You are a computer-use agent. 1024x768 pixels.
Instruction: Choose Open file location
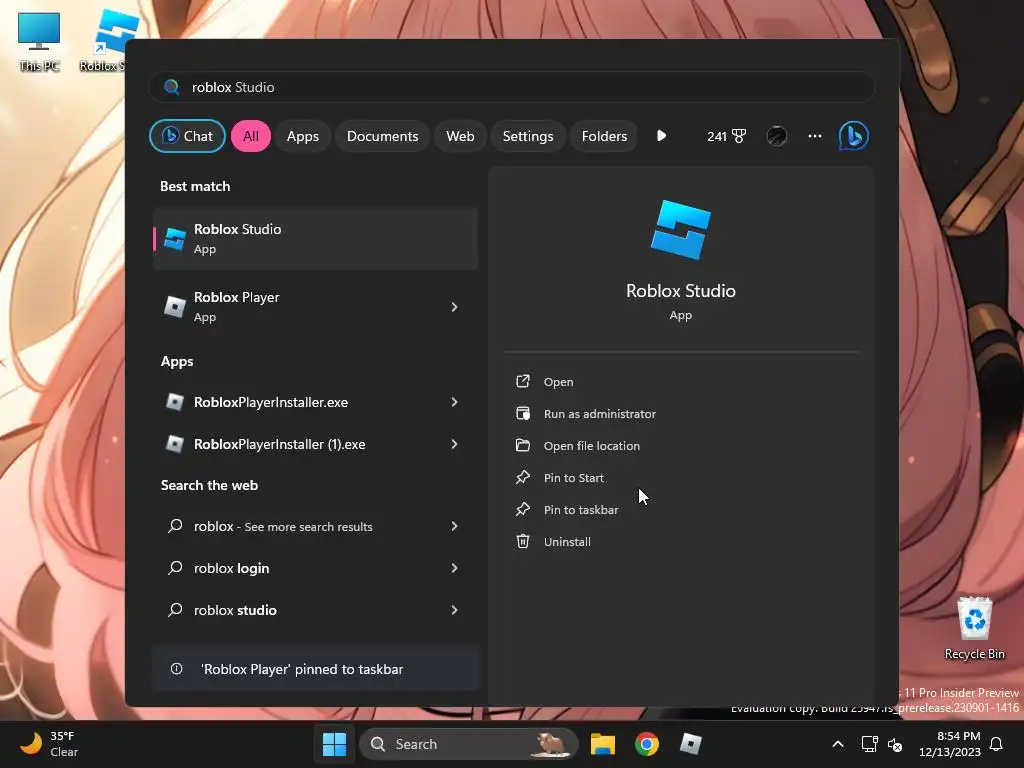coord(592,445)
